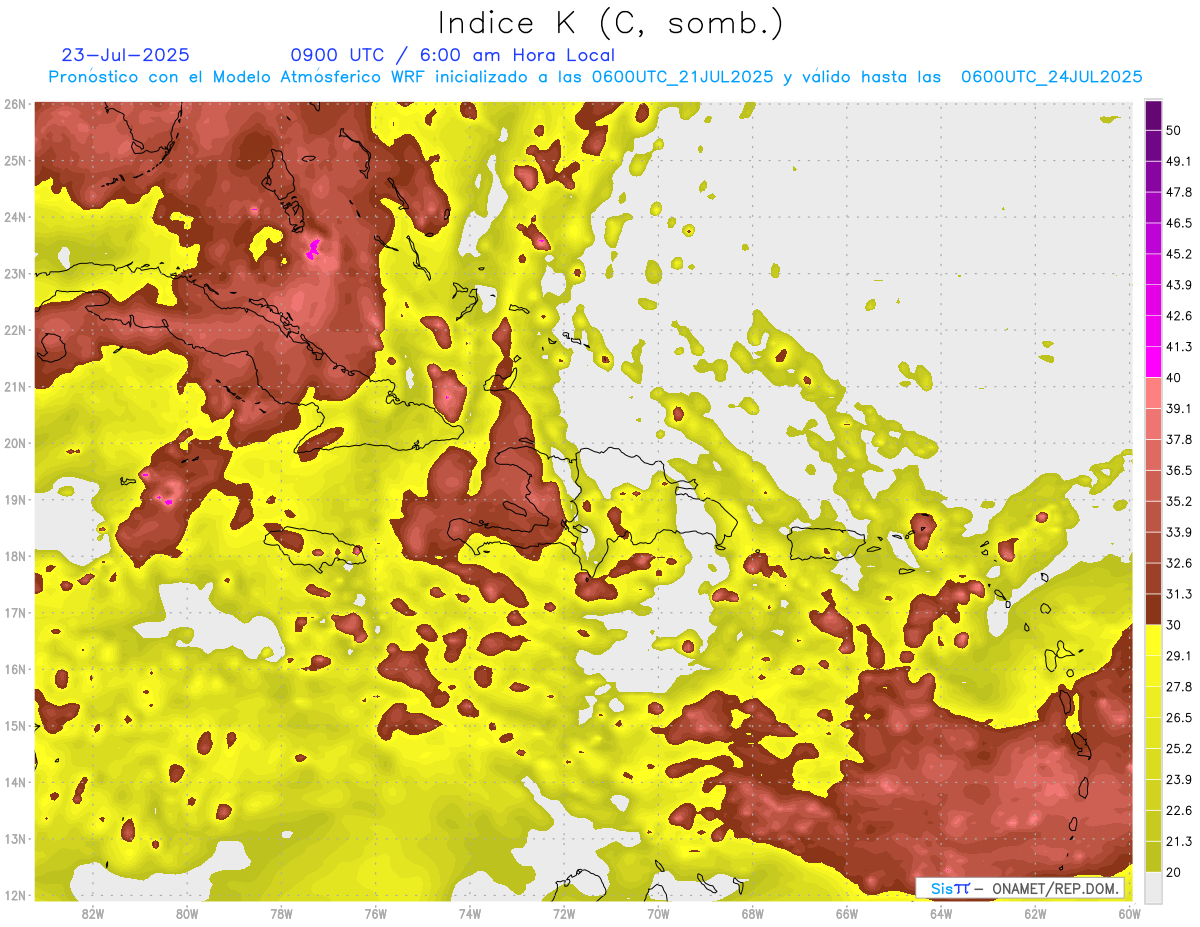Click the "18N" latitude label
Screen dimensions: 1200x927
click(15, 556)
